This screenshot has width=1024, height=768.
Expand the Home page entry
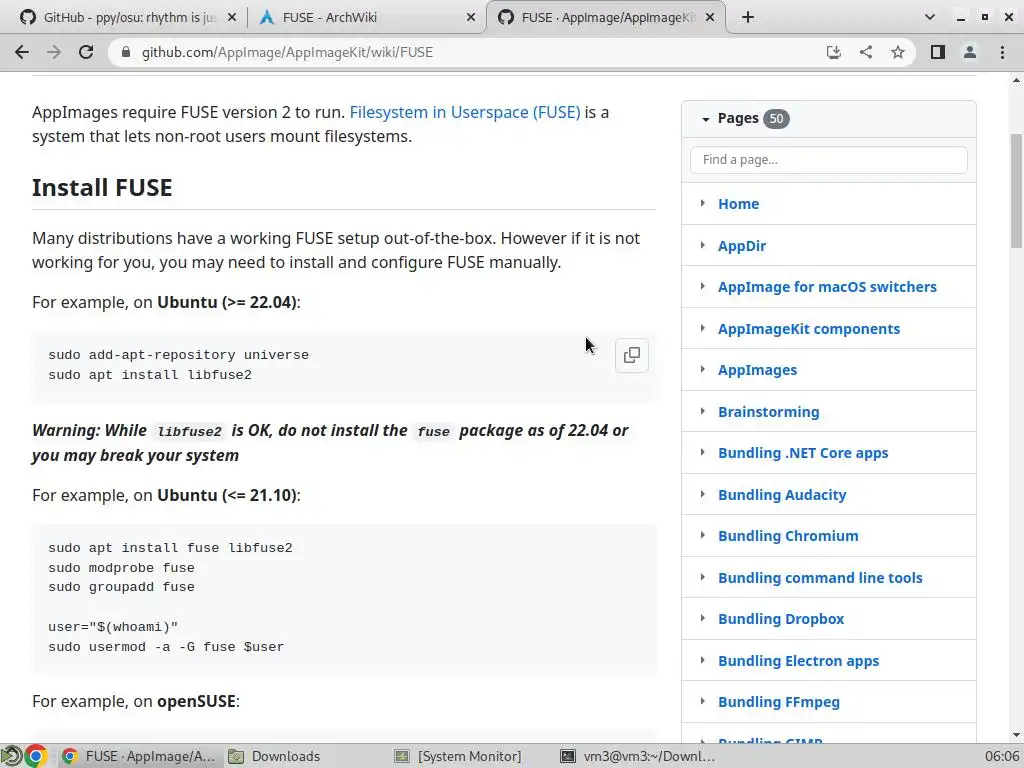pos(703,203)
